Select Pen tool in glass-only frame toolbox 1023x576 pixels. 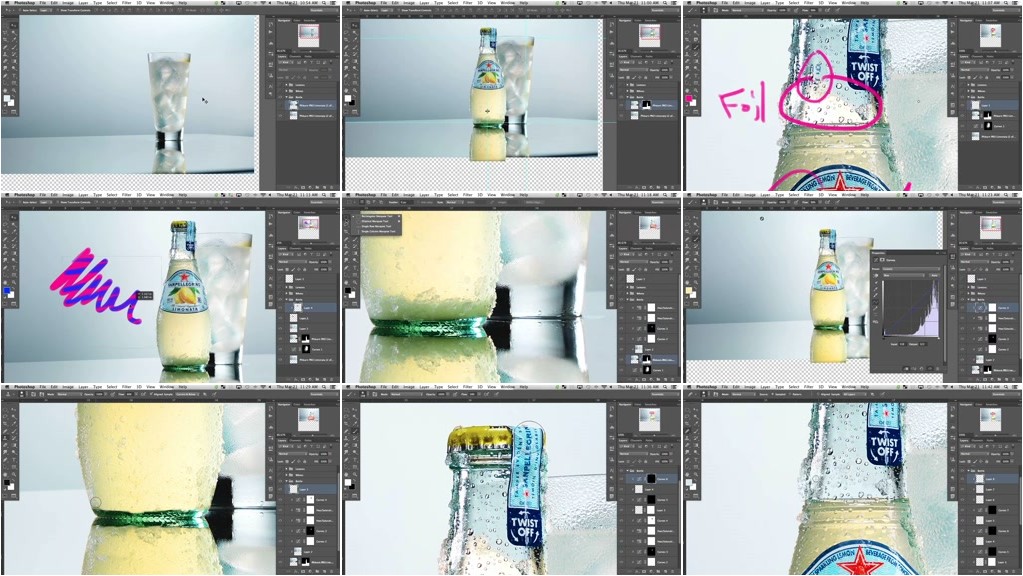click(x=5, y=76)
